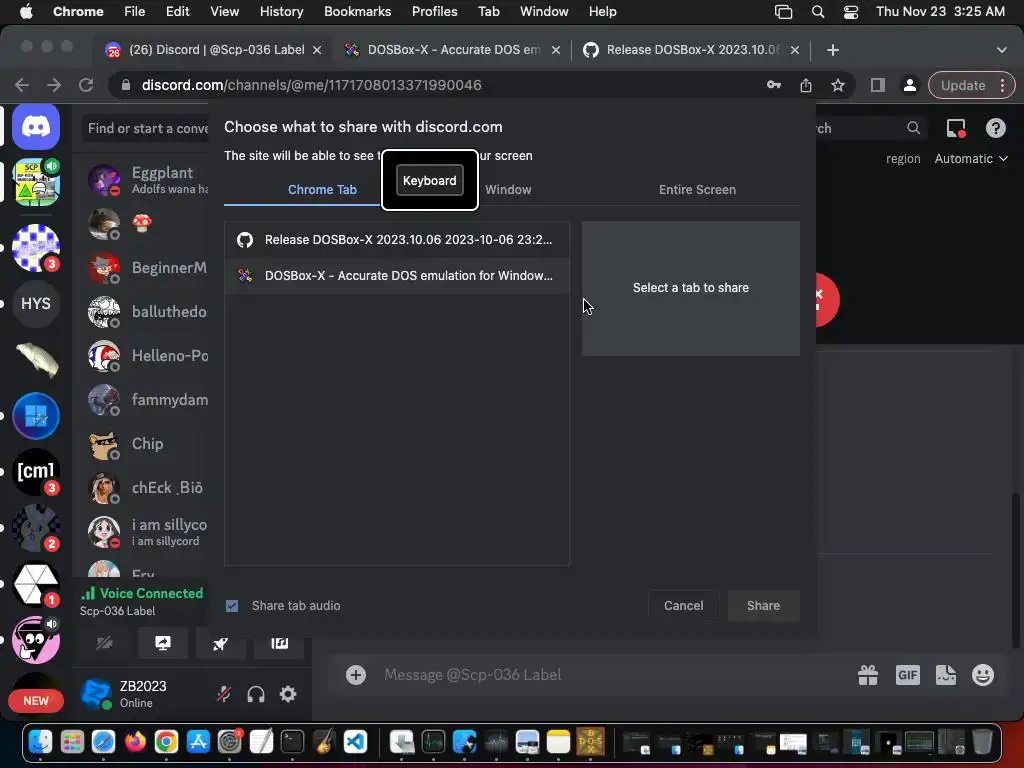Open the SCP server with voice indicator

(x=36, y=182)
